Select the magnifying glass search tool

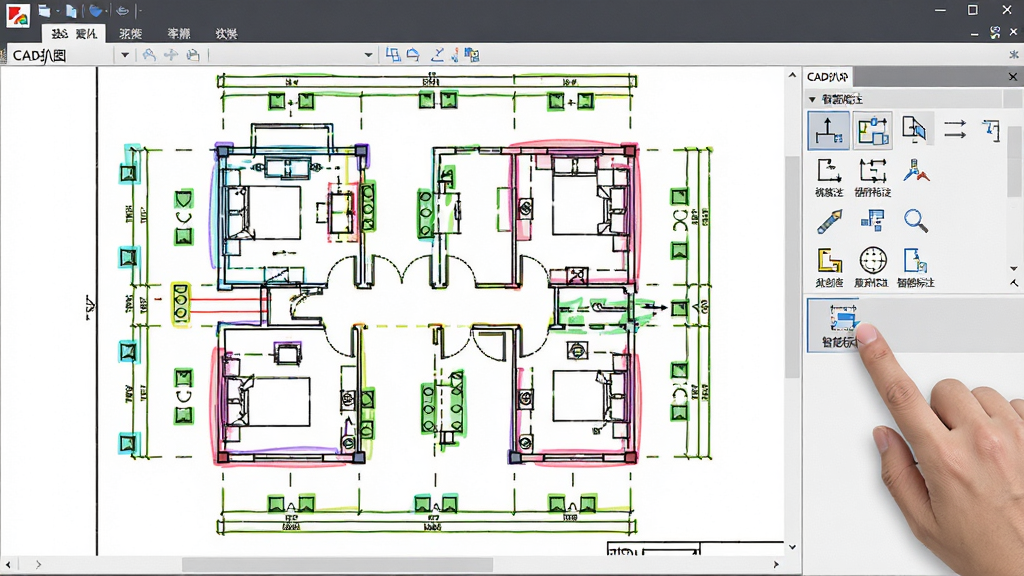[x=916, y=221]
